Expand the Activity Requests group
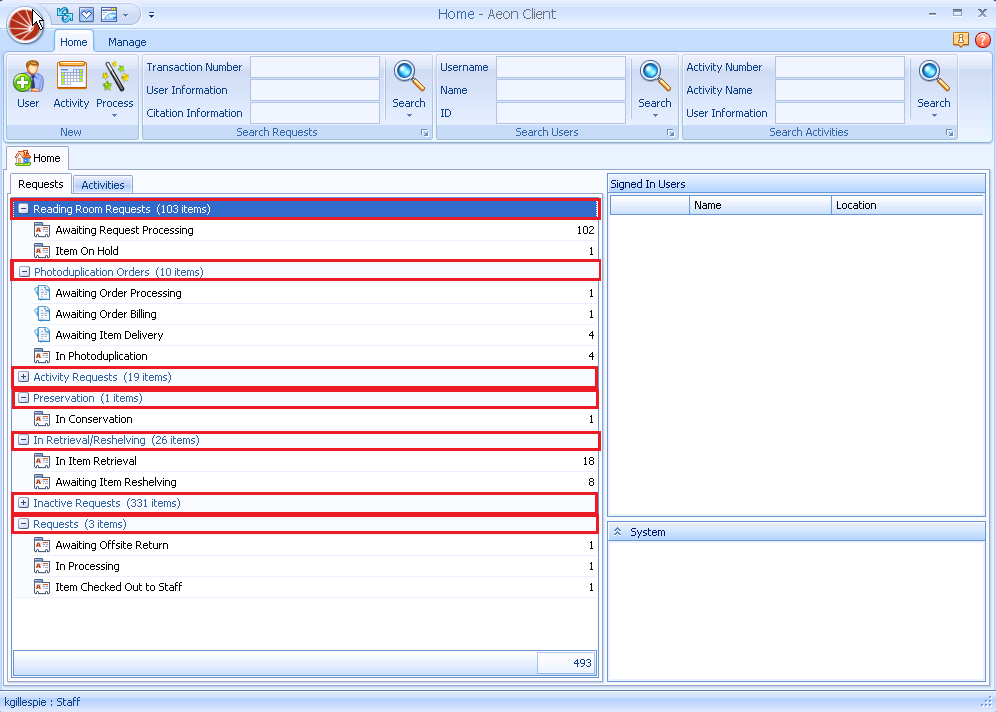This screenshot has width=996, height=712. point(23,377)
